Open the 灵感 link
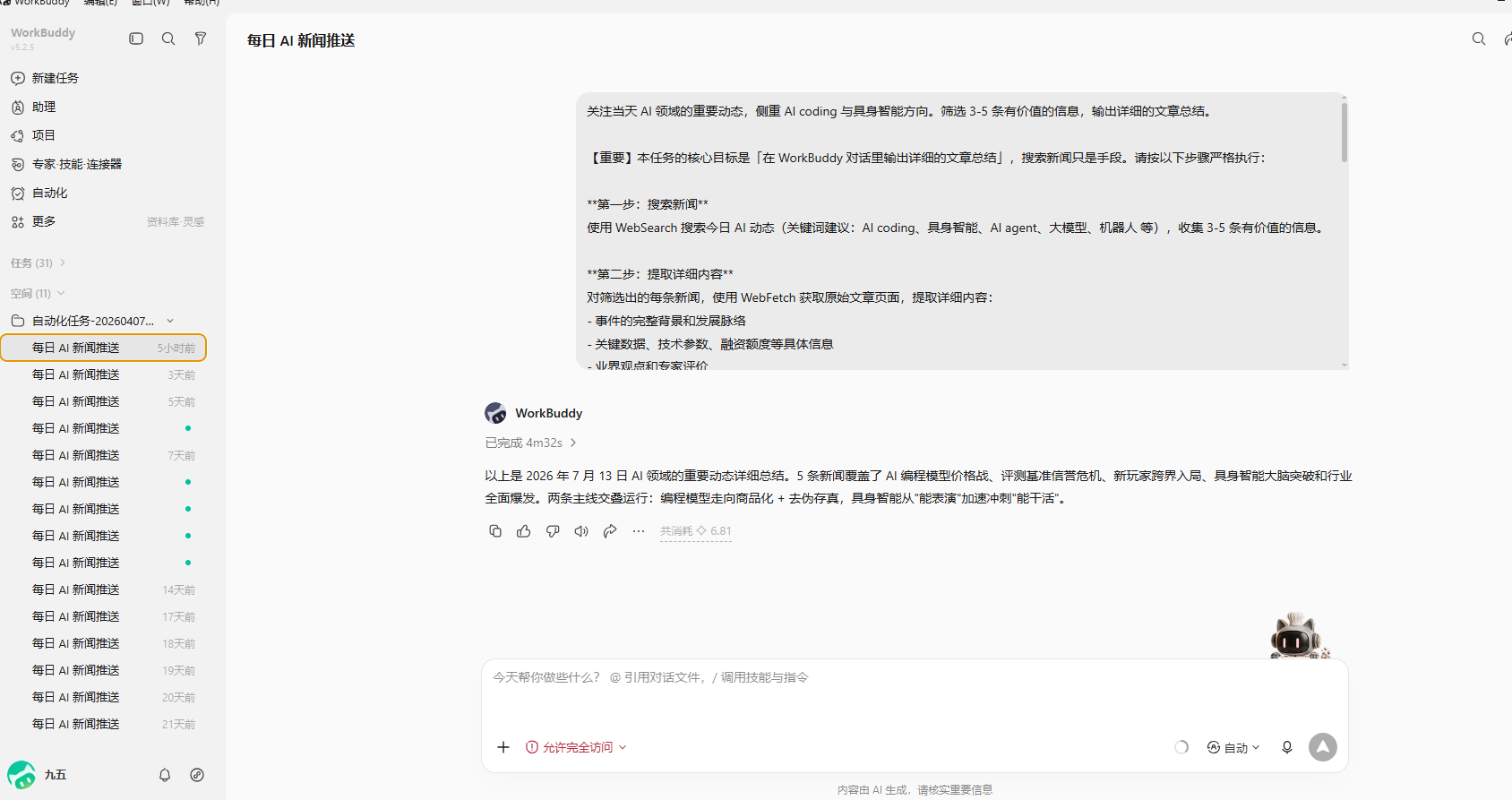 coord(194,221)
